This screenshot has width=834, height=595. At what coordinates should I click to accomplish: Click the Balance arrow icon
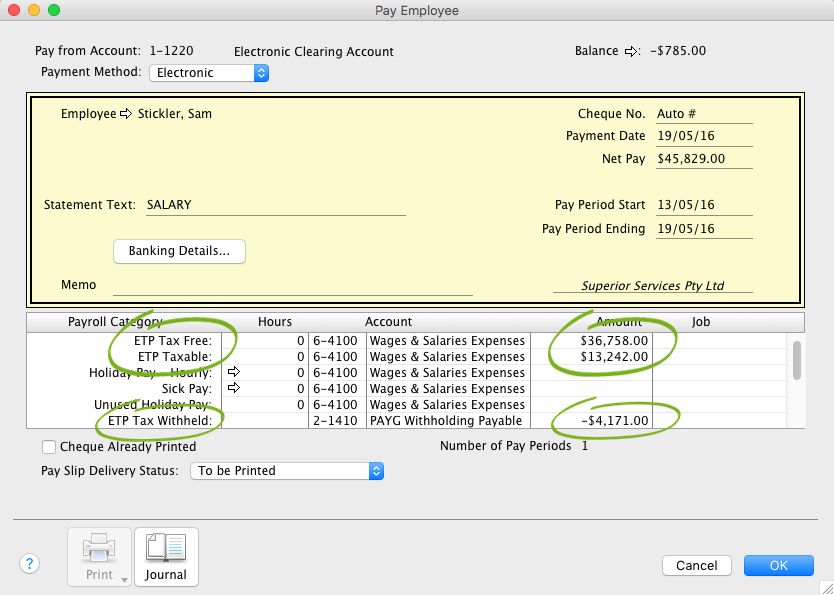click(x=631, y=52)
